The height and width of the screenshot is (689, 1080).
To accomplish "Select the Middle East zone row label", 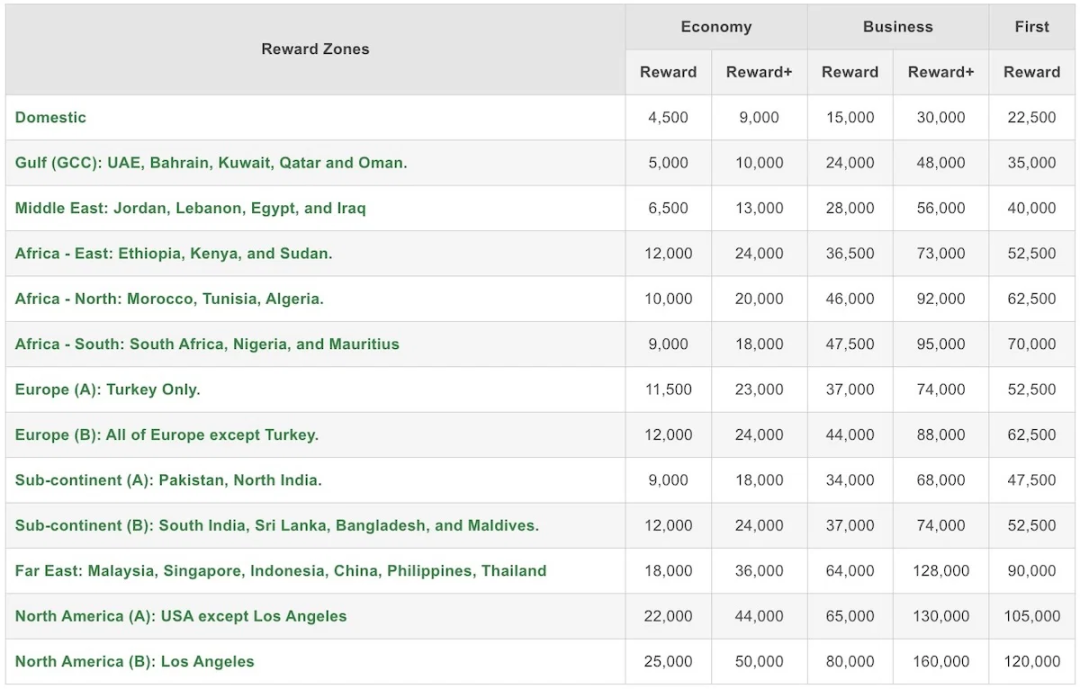I will (190, 208).
